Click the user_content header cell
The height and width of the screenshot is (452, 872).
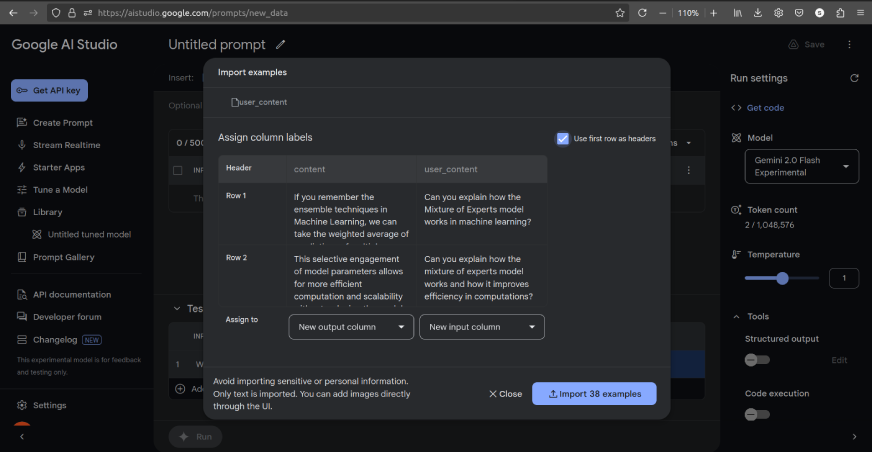[x=482, y=169]
